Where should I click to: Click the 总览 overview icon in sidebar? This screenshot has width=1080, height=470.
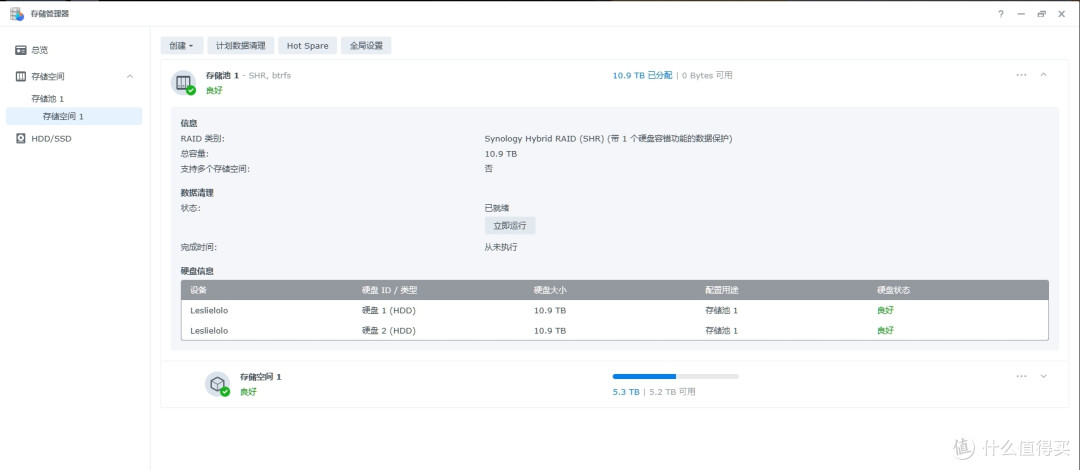pyautogui.click(x=21, y=50)
